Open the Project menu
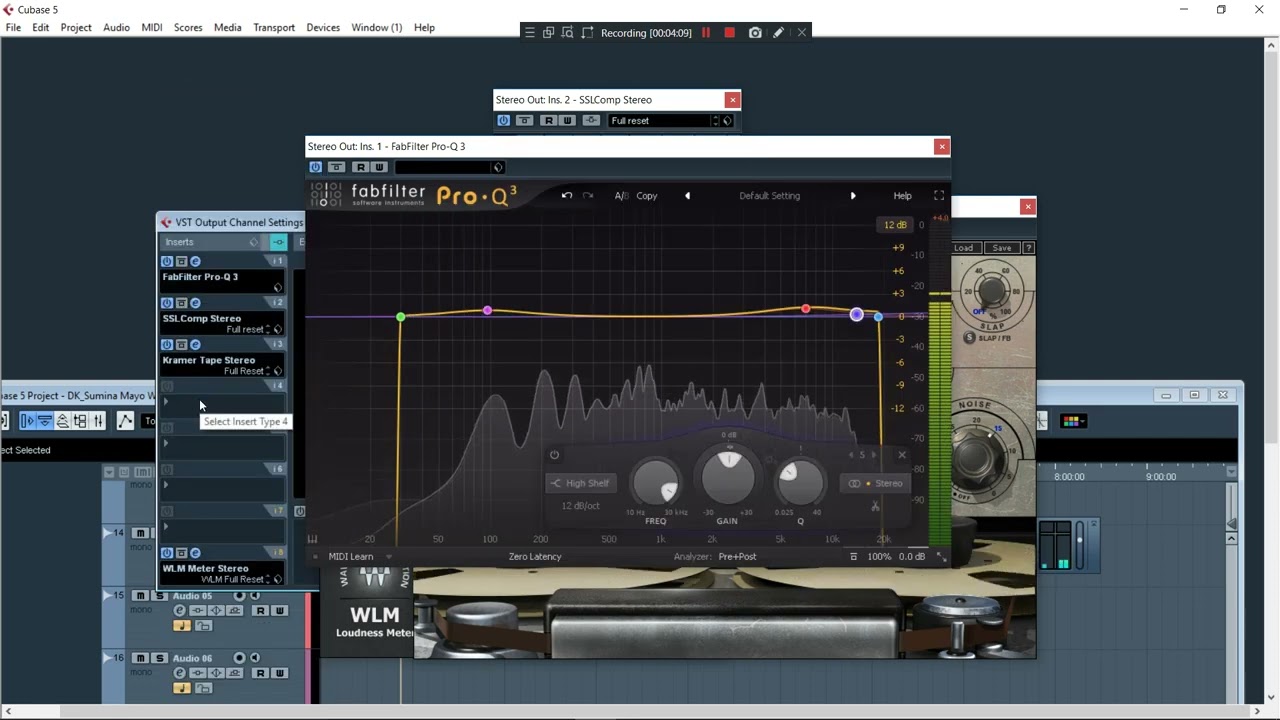 coord(76,27)
